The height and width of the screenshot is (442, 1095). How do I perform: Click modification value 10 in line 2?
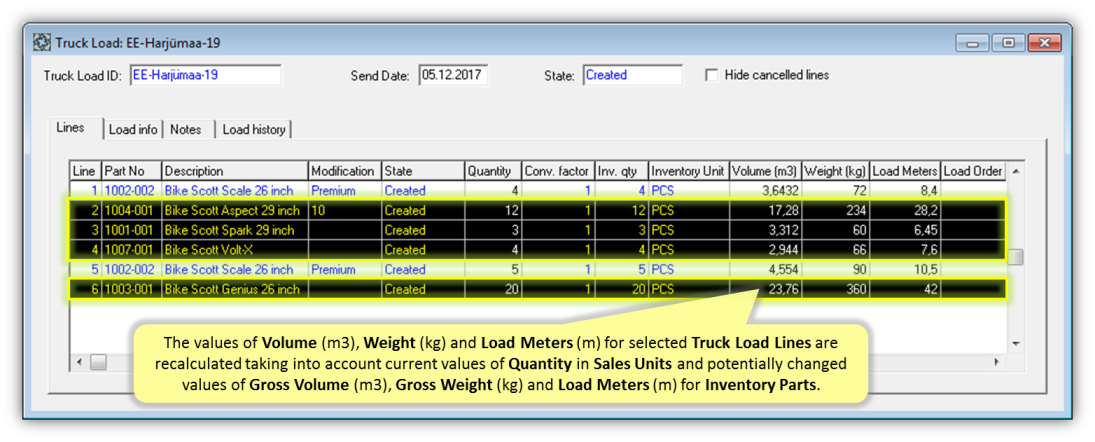click(x=318, y=210)
